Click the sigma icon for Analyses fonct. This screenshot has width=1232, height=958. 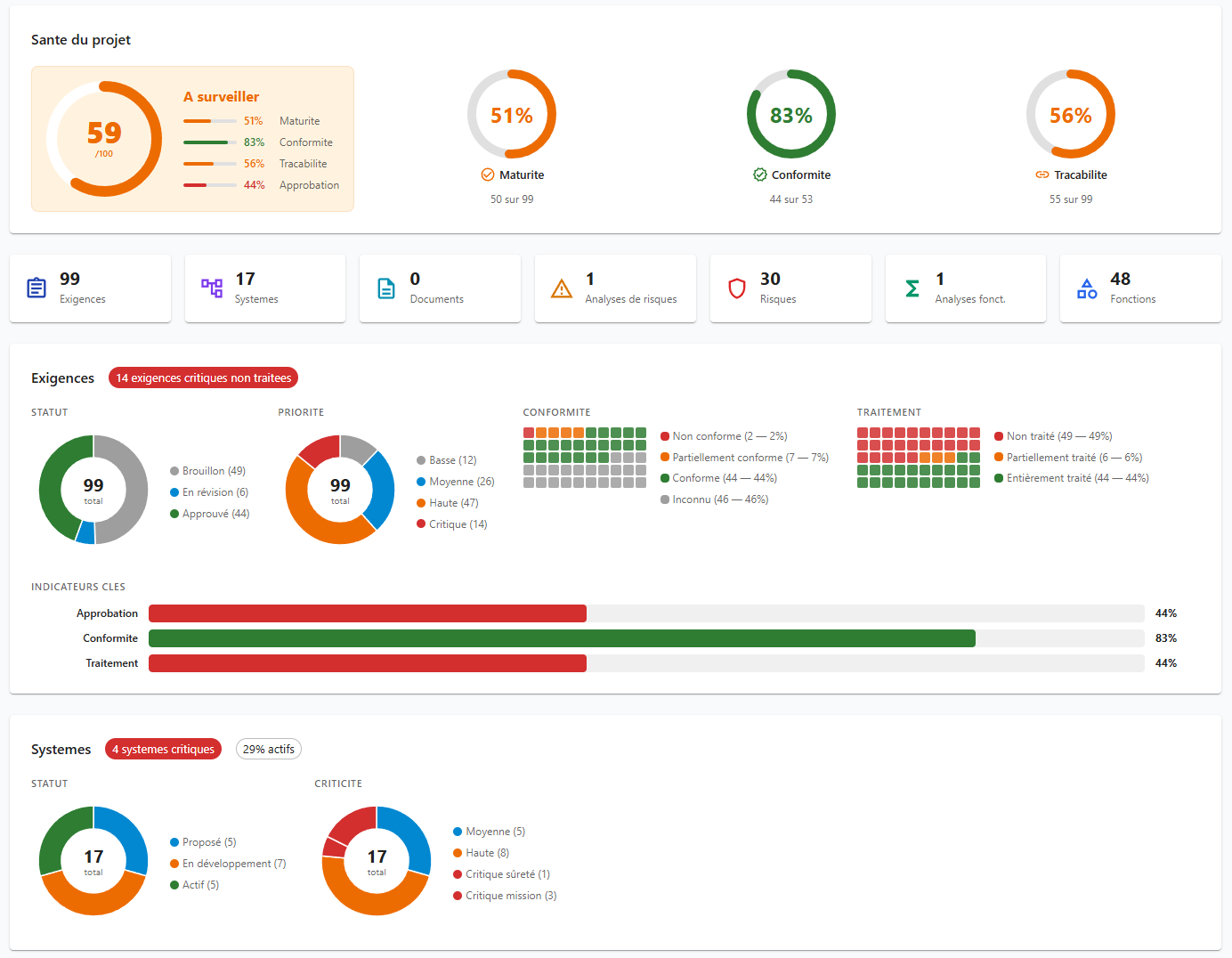[x=912, y=288]
